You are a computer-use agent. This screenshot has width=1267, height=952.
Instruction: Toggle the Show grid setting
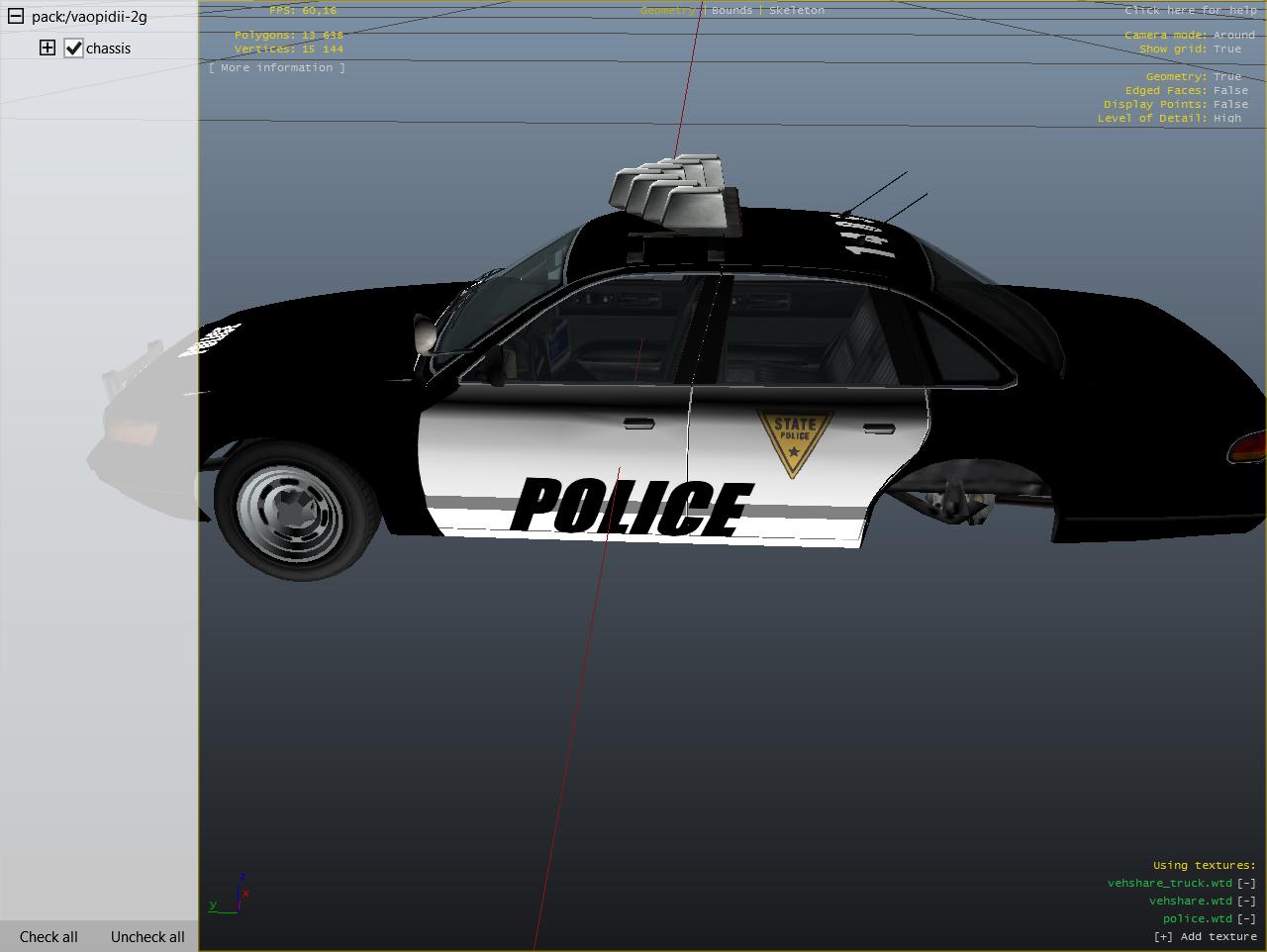[1226, 48]
